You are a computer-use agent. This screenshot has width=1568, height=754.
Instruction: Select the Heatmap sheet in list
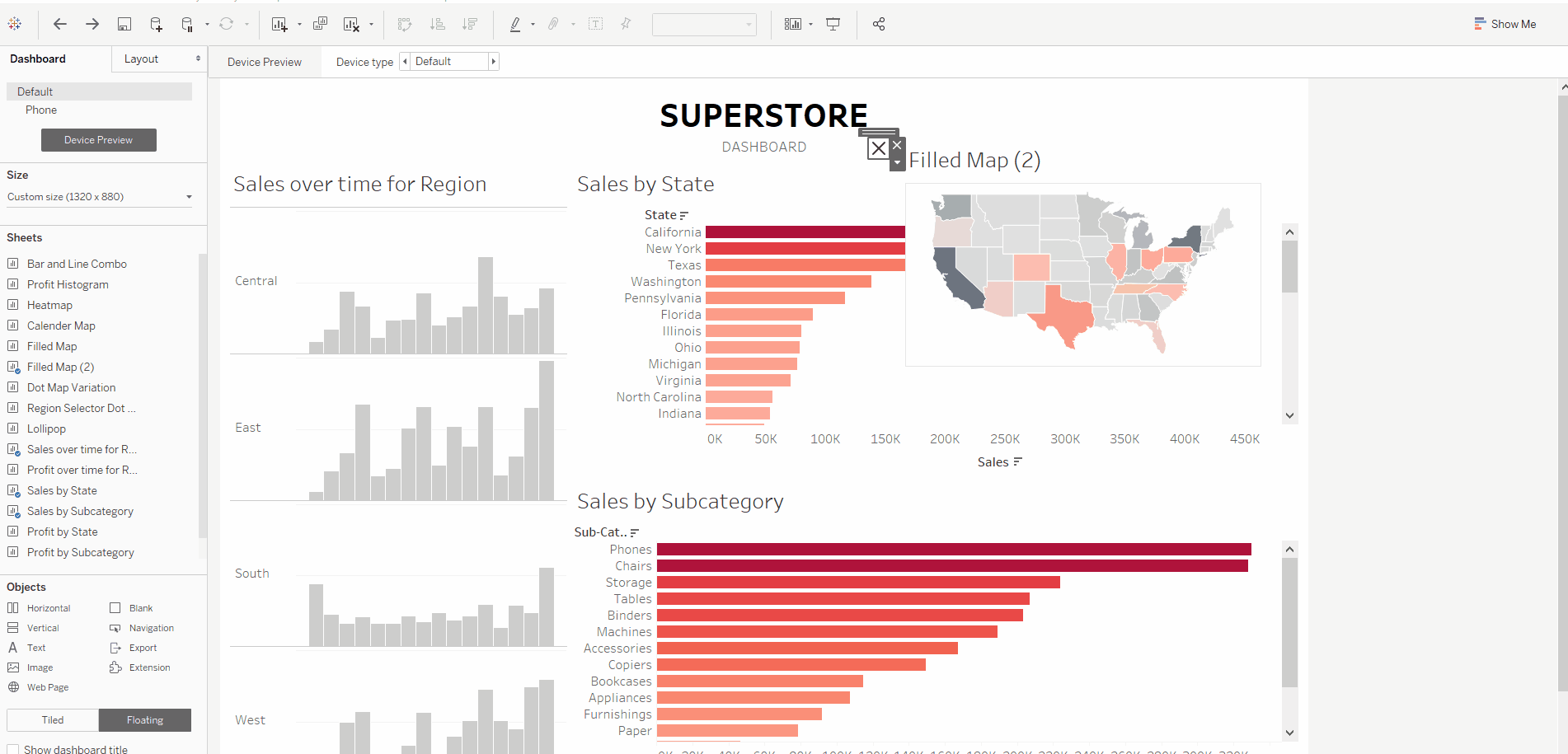point(49,305)
